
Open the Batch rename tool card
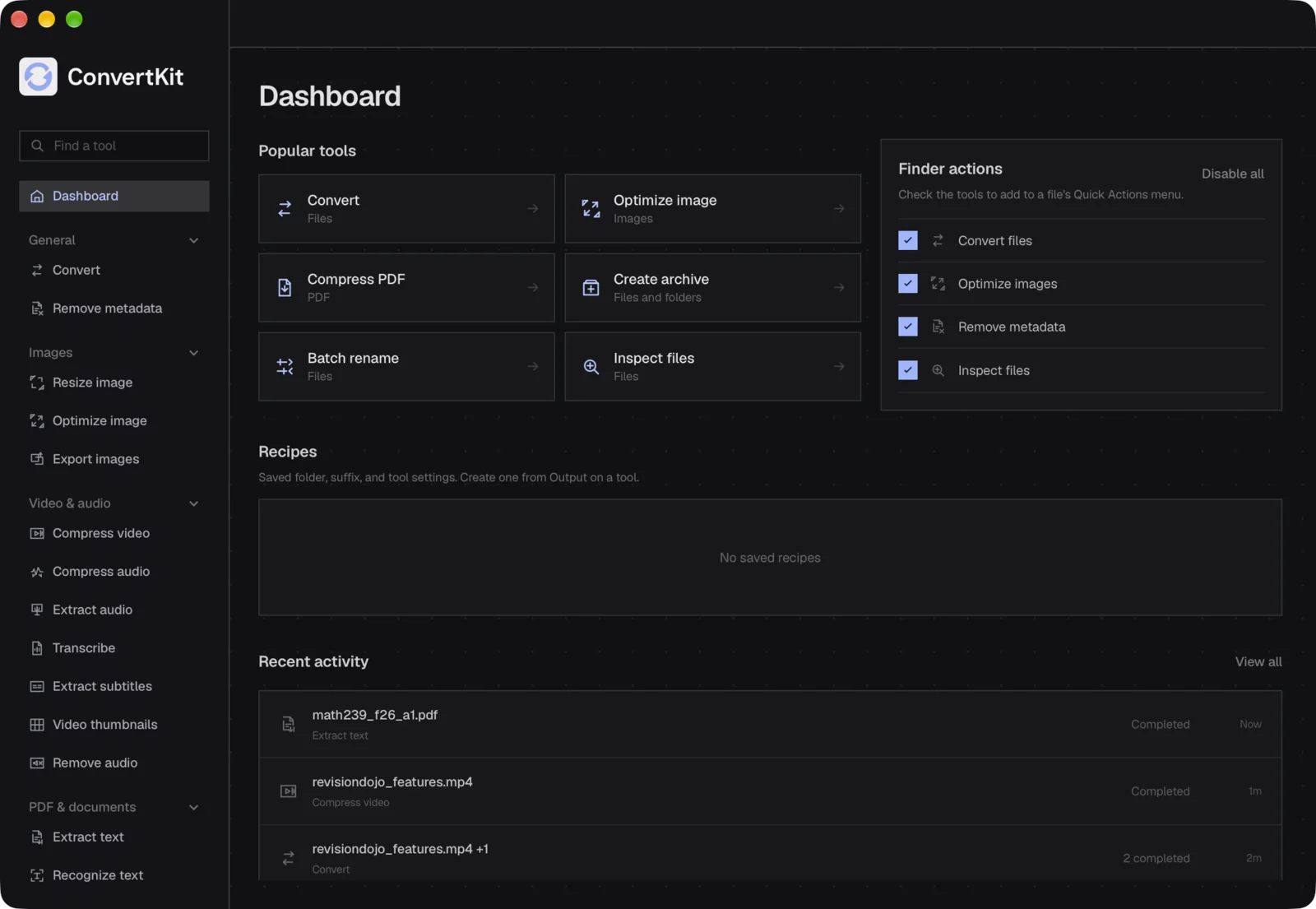tap(406, 366)
